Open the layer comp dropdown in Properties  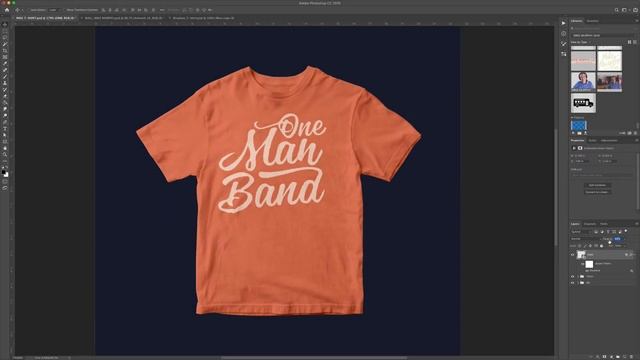pos(602,175)
